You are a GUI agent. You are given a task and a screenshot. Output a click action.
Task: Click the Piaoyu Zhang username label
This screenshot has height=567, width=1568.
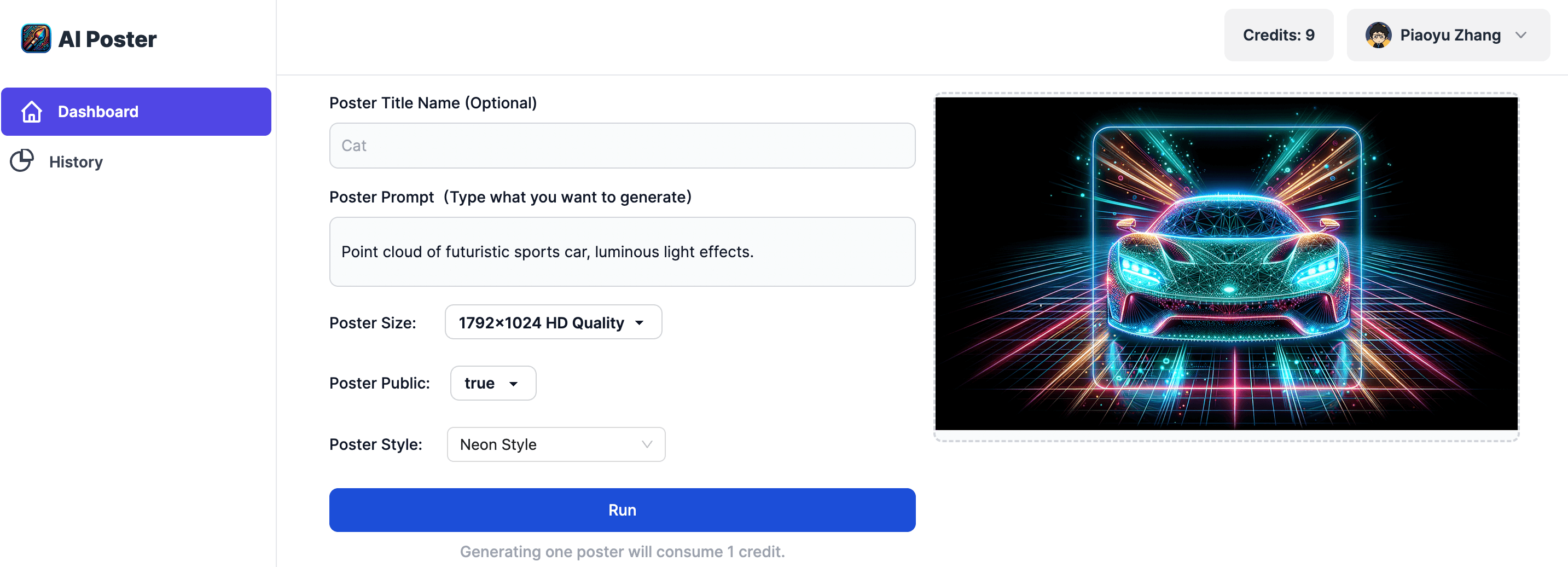pyautogui.click(x=1450, y=36)
